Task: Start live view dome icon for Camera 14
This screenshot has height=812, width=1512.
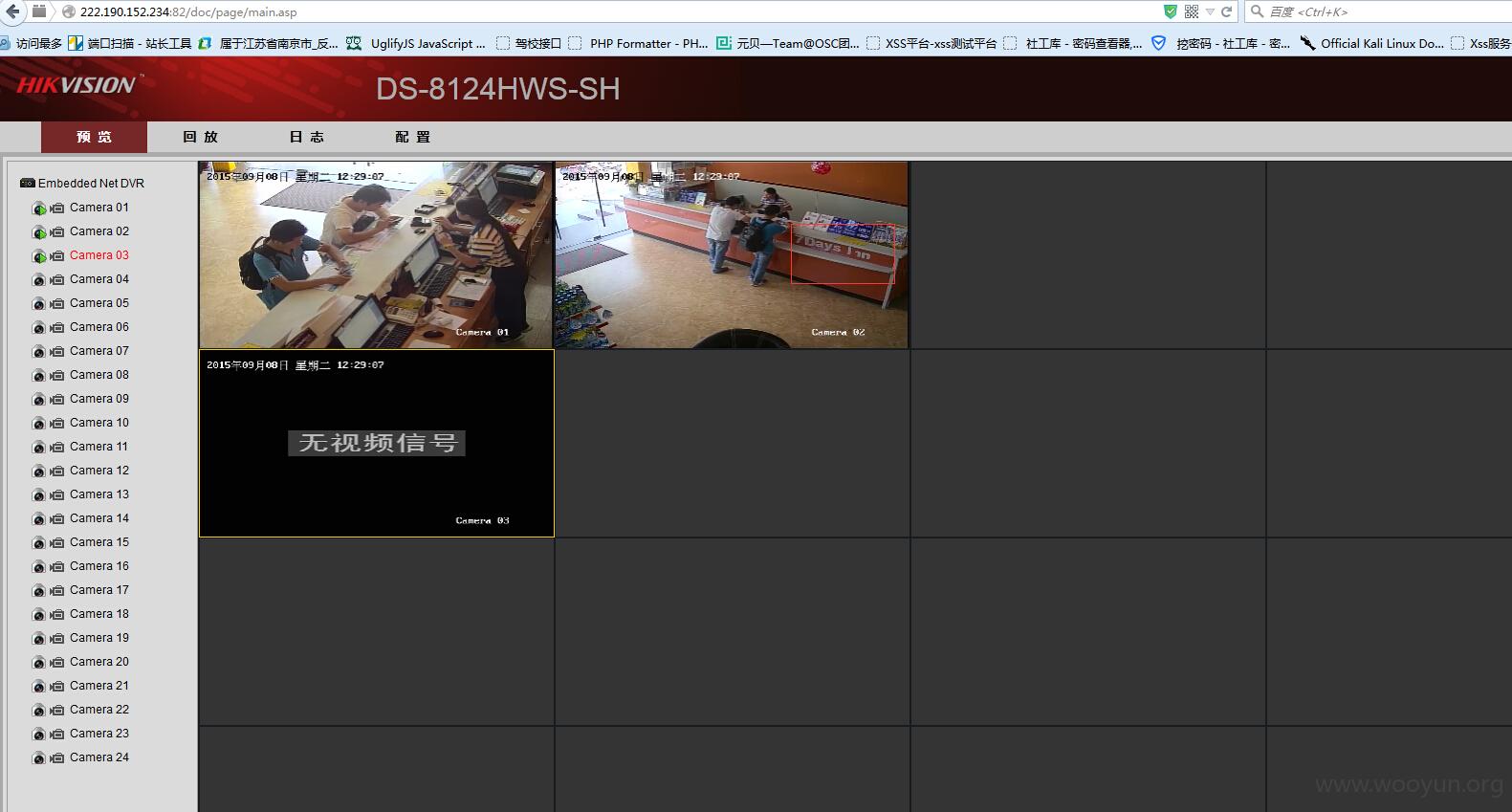Action: click(39, 519)
